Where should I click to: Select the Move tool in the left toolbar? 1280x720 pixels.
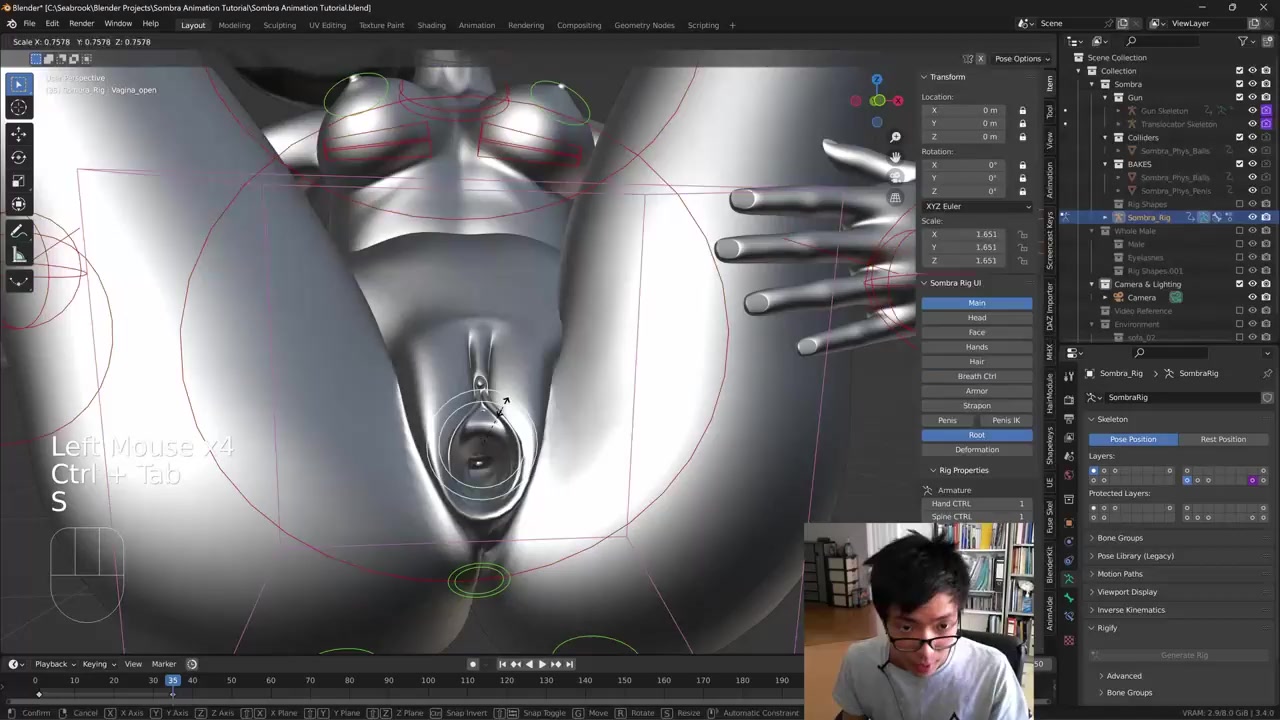click(19, 133)
